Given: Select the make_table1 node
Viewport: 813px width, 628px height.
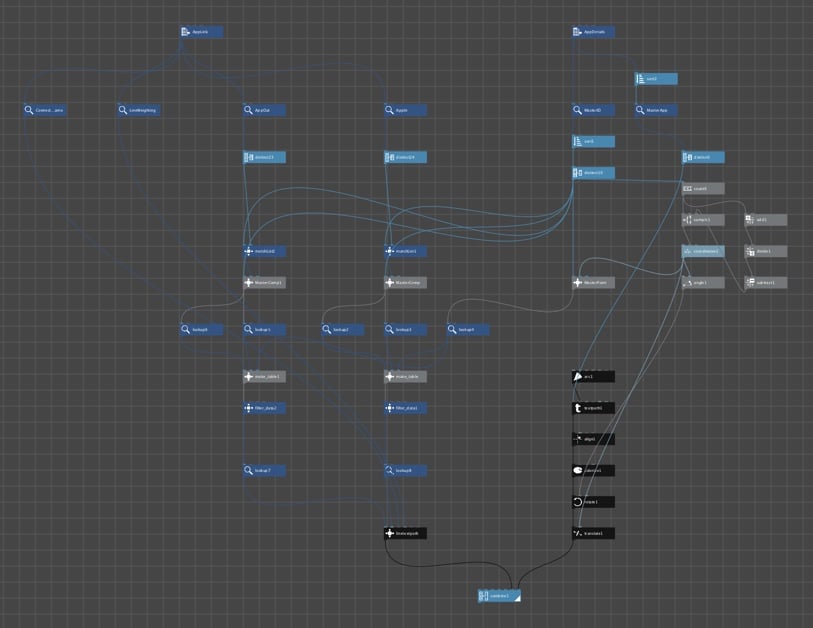Looking at the screenshot, I should pos(264,376).
